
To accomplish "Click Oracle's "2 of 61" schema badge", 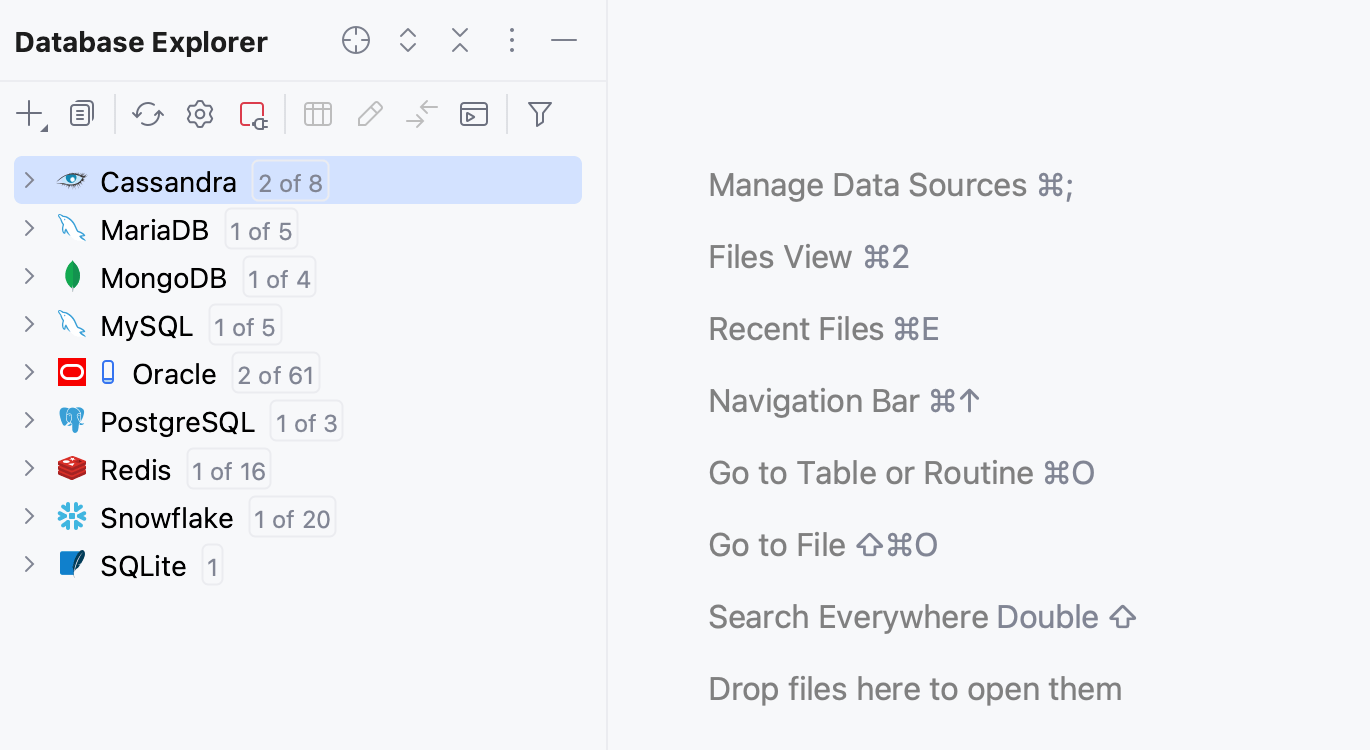I will pyautogui.click(x=276, y=374).
